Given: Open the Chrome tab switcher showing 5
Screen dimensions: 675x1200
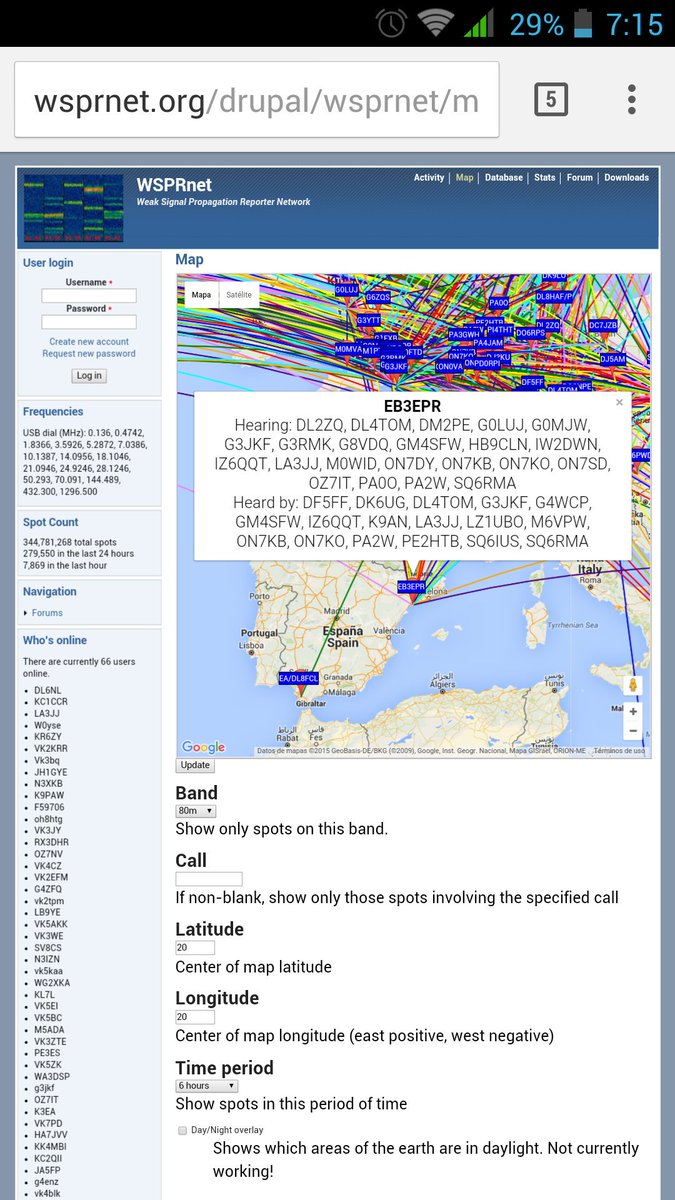Looking at the screenshot, I should click(550, 99).
